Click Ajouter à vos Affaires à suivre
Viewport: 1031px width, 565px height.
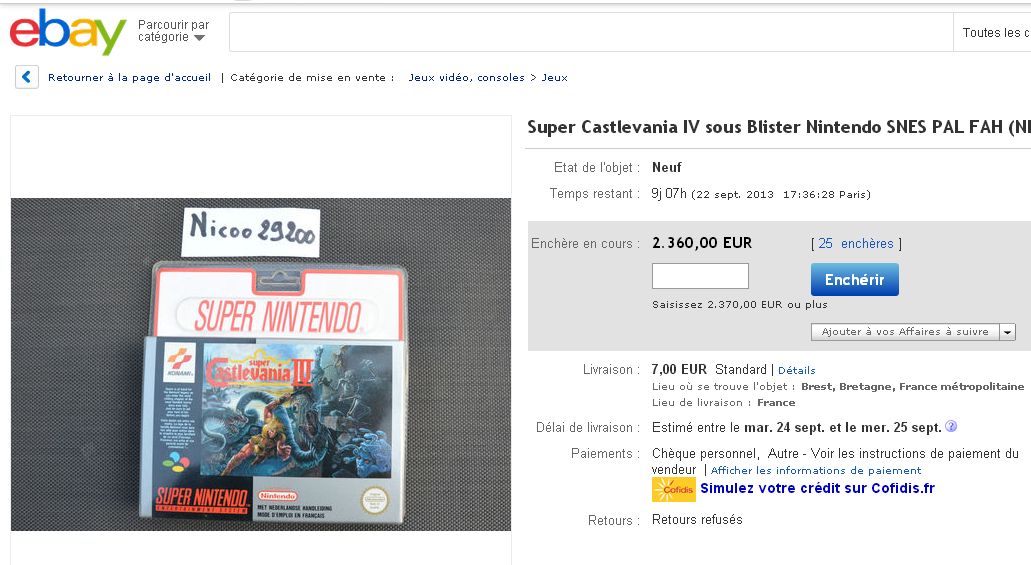click(905, 332)
